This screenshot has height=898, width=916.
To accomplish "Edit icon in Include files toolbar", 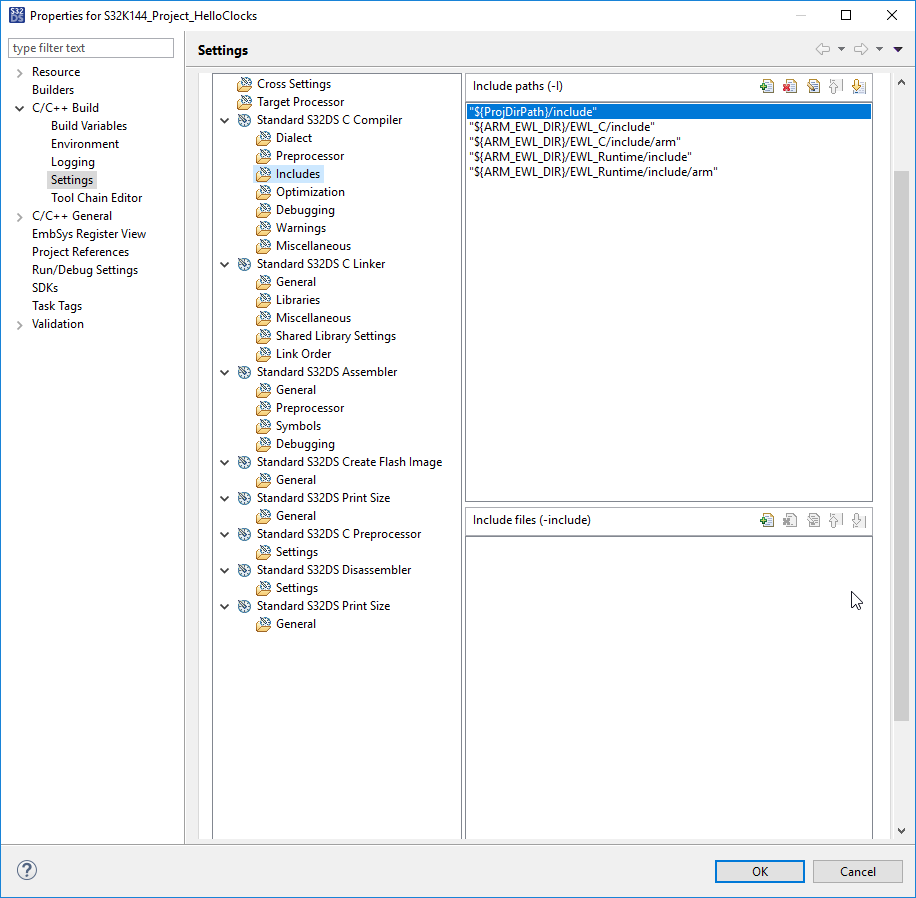I will (813, 520).
